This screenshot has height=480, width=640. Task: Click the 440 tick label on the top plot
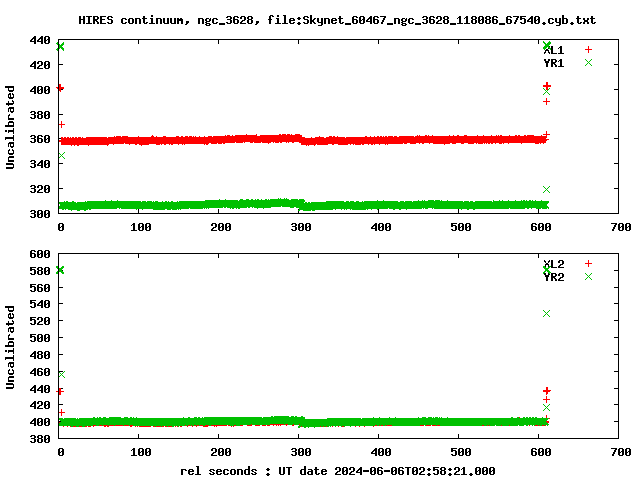[40, 40]
